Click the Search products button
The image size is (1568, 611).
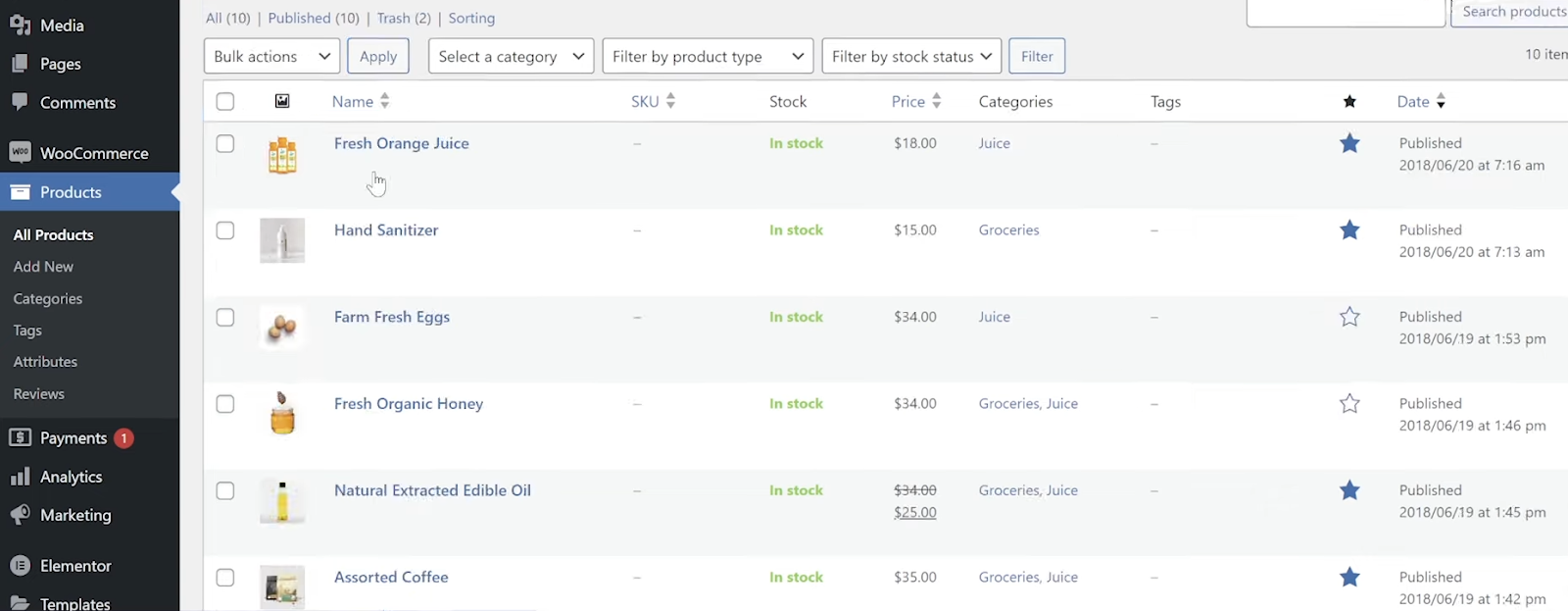coord(1511,12)
